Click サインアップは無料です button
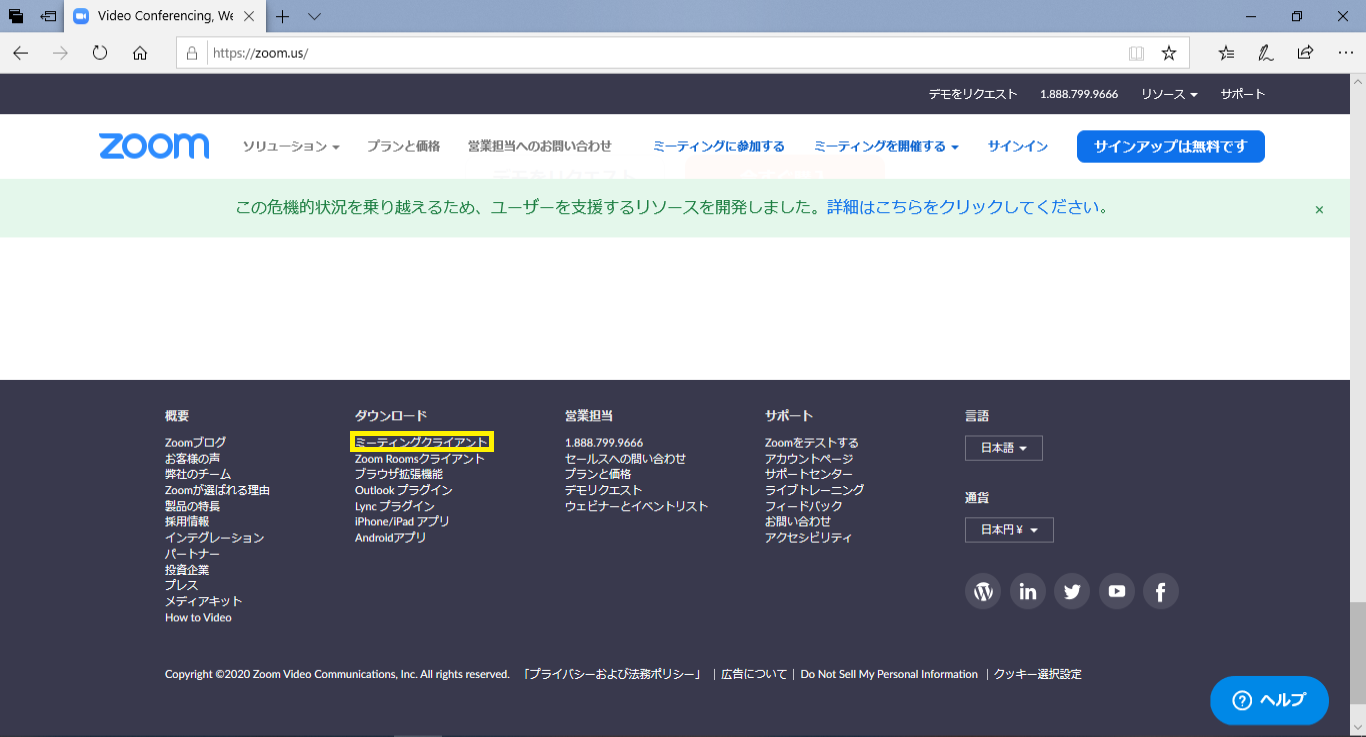The height and width of the screenshot is (737, 1366). pos(1171,146)
